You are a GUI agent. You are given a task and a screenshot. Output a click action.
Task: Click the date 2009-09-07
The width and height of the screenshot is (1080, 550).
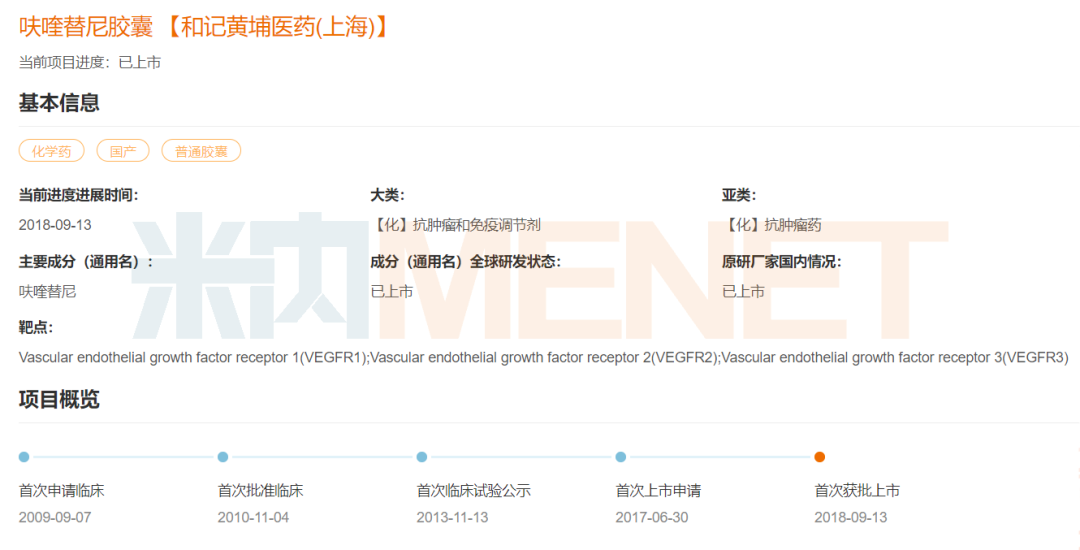[x=55, y=518]
